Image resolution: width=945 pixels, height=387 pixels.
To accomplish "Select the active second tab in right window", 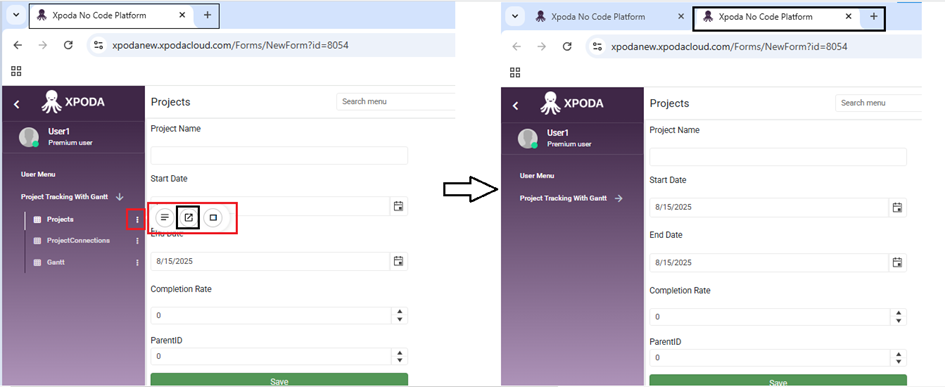I will click(x=777, y=17).
